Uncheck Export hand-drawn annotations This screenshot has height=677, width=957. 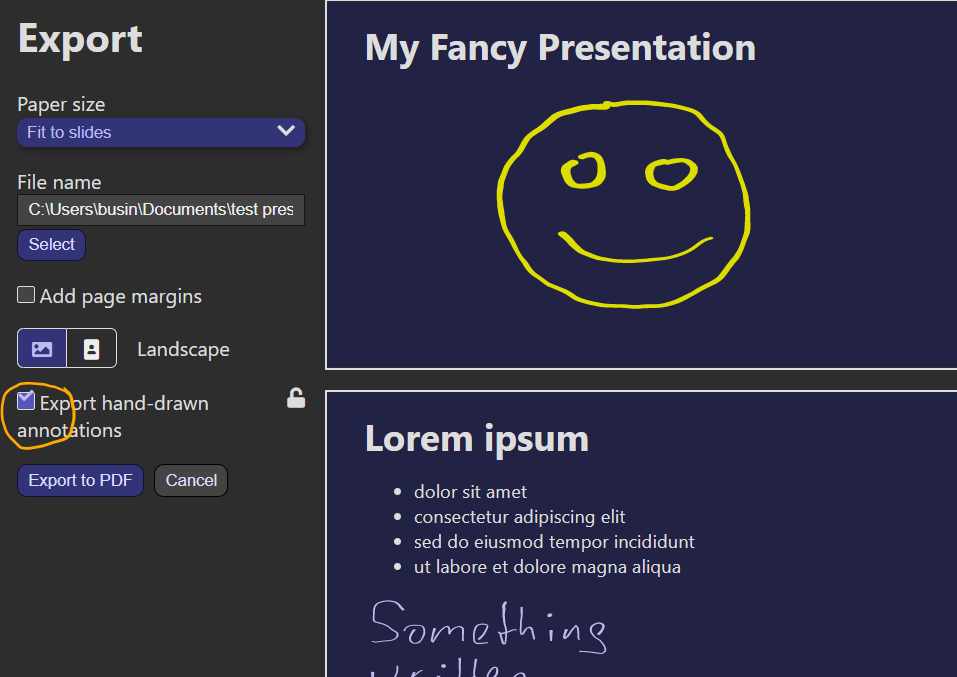click(25, 401)
